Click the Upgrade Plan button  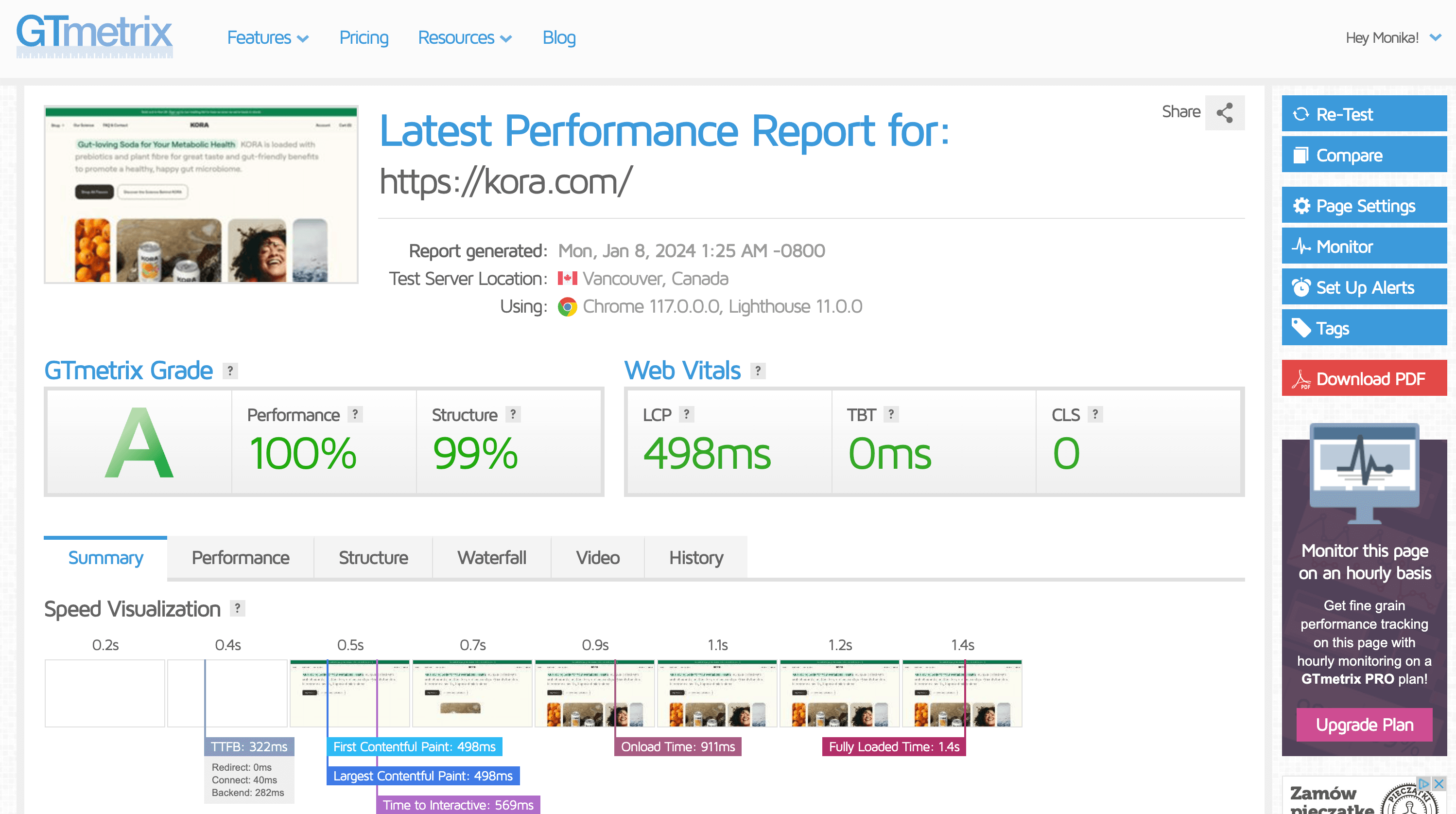[1364, 725]
